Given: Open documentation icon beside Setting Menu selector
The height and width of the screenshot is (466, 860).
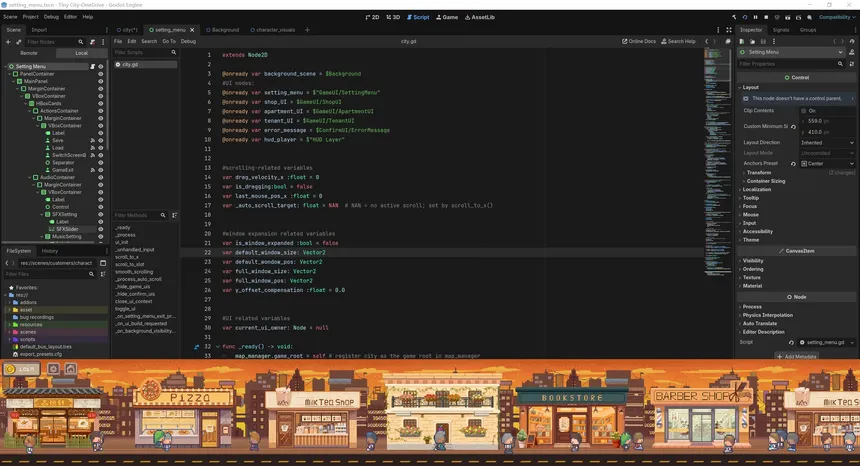Looking at the screenshot, I should point(852,52).
